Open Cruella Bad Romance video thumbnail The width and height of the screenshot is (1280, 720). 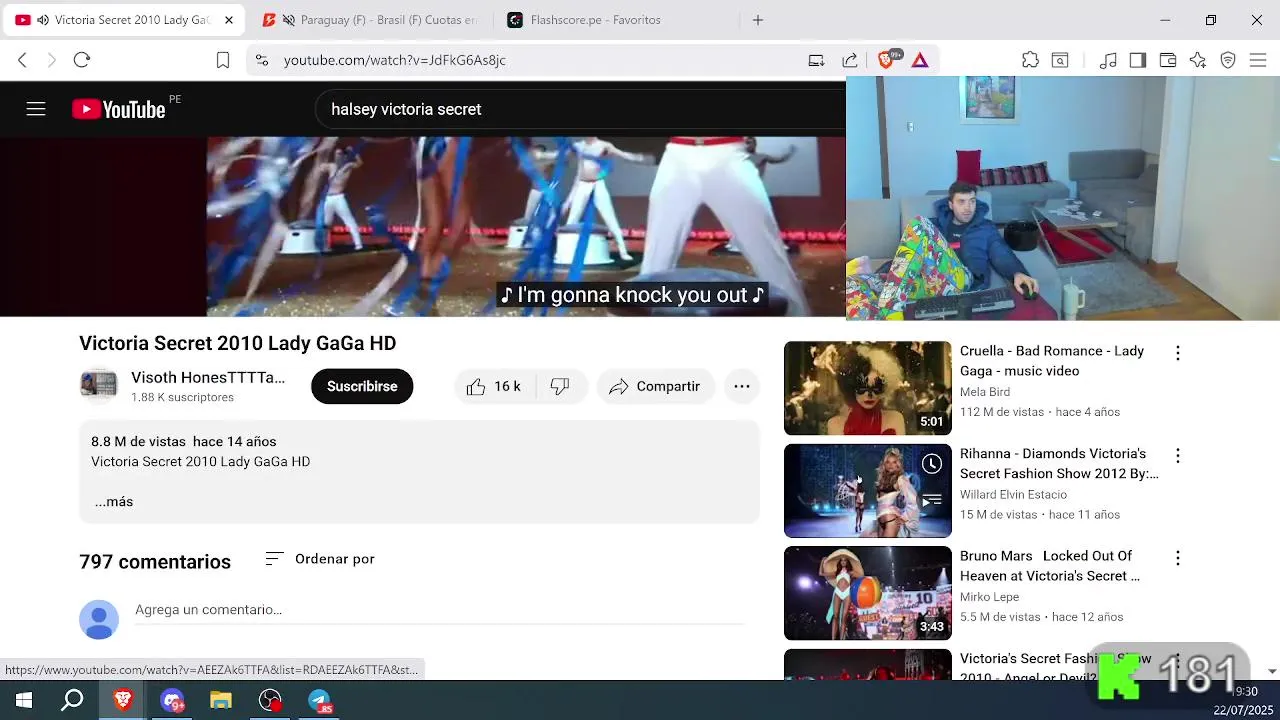pos(868,388)
